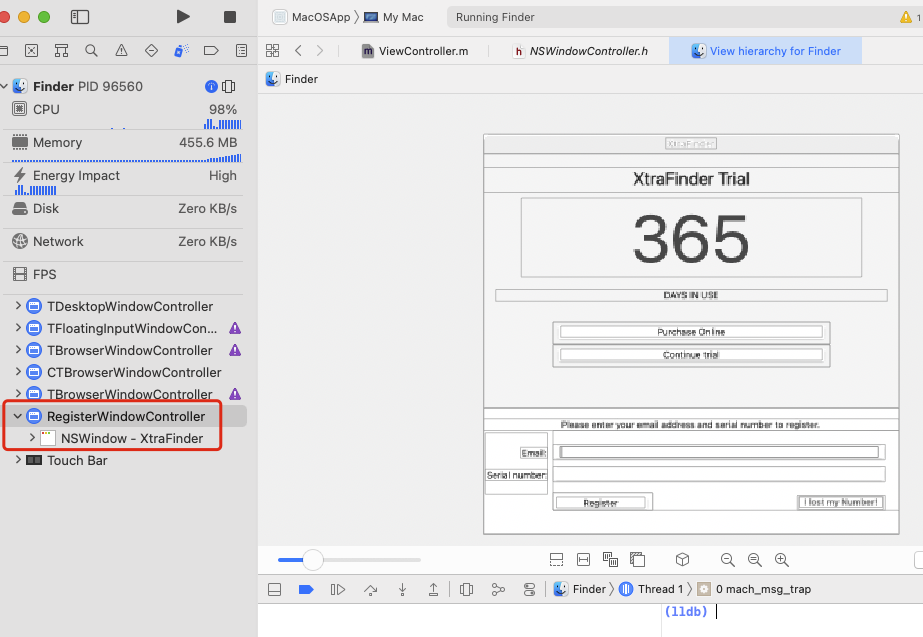Toggle Orient to 3D view
923x637 pixels.
coord(682,559)
